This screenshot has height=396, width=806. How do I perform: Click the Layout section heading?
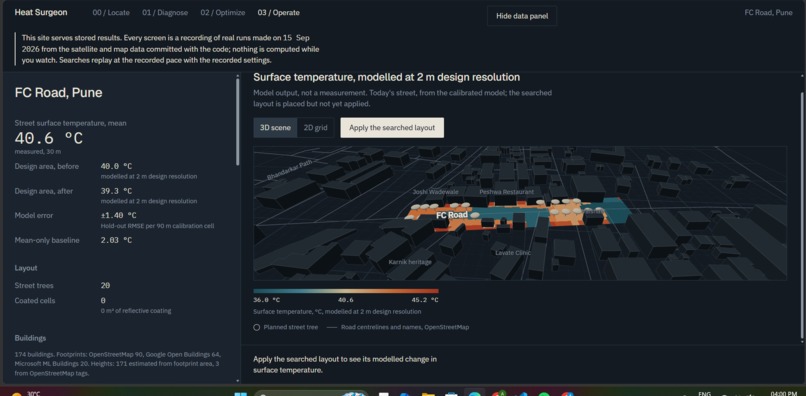(x=26, y=268)
